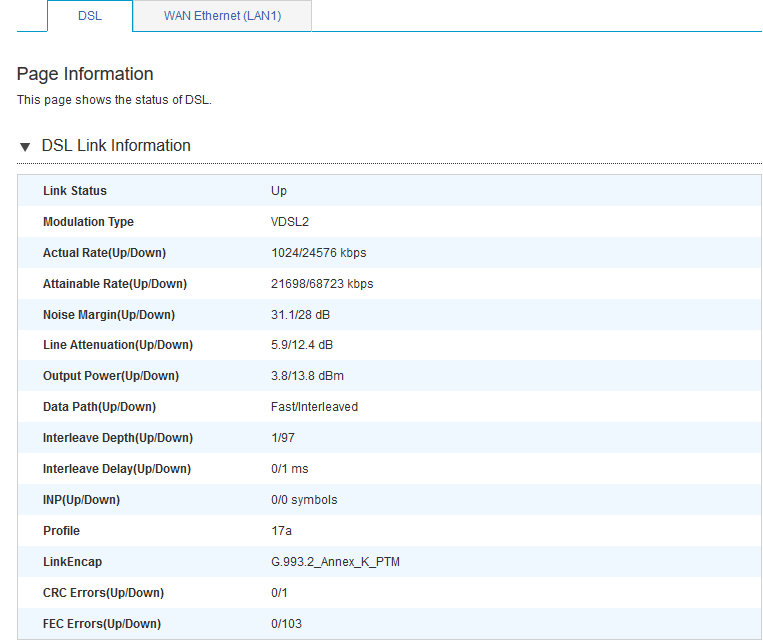The image size is (763, 644).
Task: Click the Page Information heading
Action: 85,74
